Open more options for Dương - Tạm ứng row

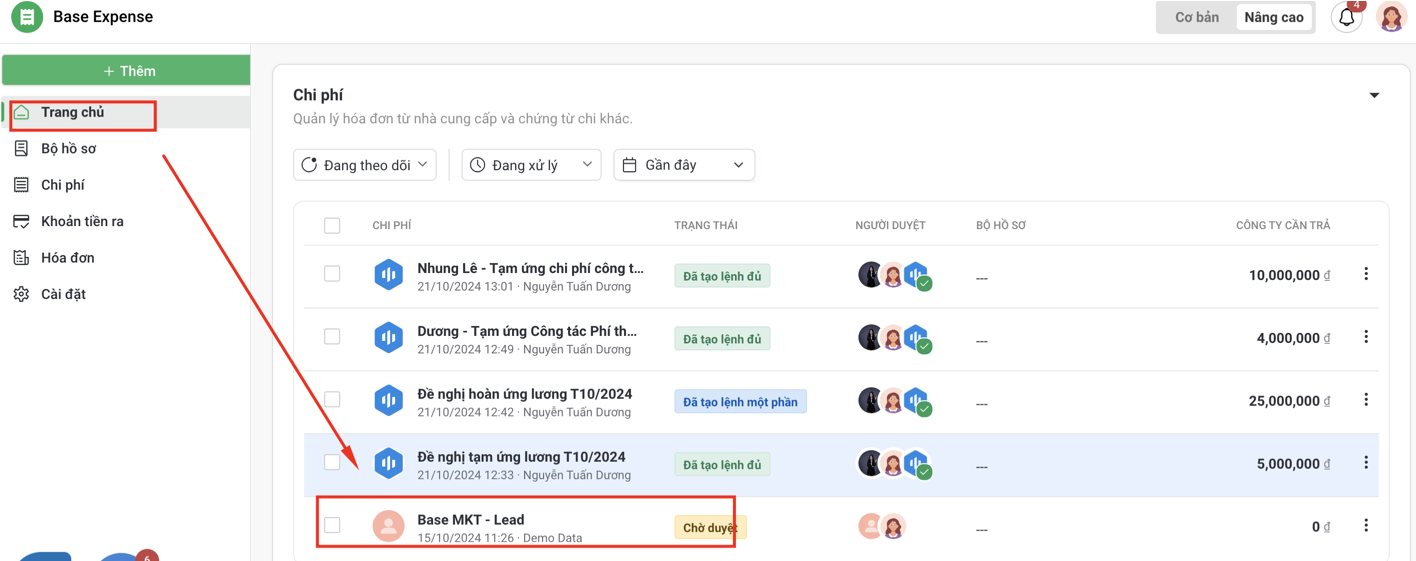(x=1366, y=337)
